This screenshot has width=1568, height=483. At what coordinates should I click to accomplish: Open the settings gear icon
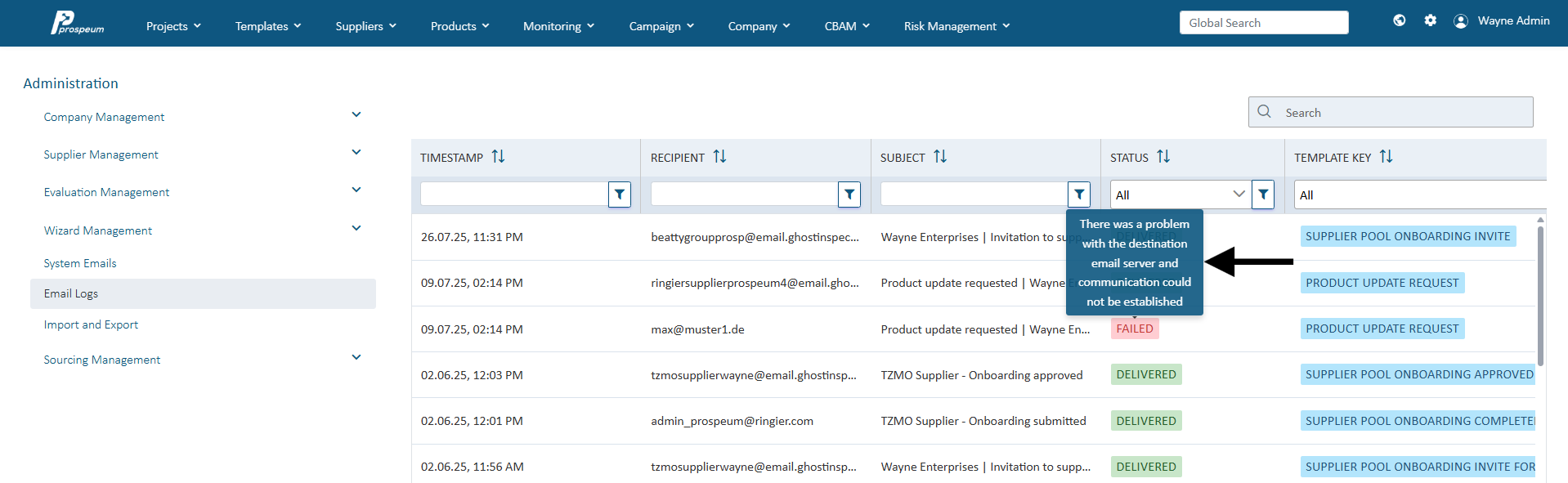(x=1430, y=20)
